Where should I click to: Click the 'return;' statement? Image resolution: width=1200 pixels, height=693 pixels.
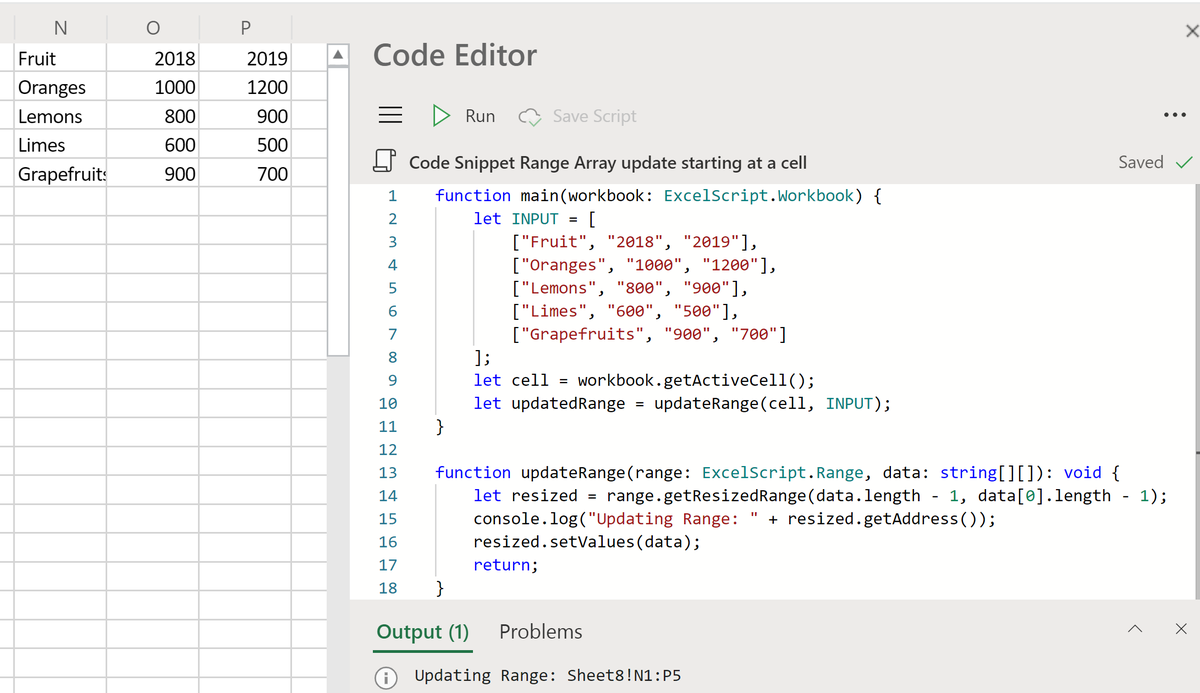coord(506,564)
